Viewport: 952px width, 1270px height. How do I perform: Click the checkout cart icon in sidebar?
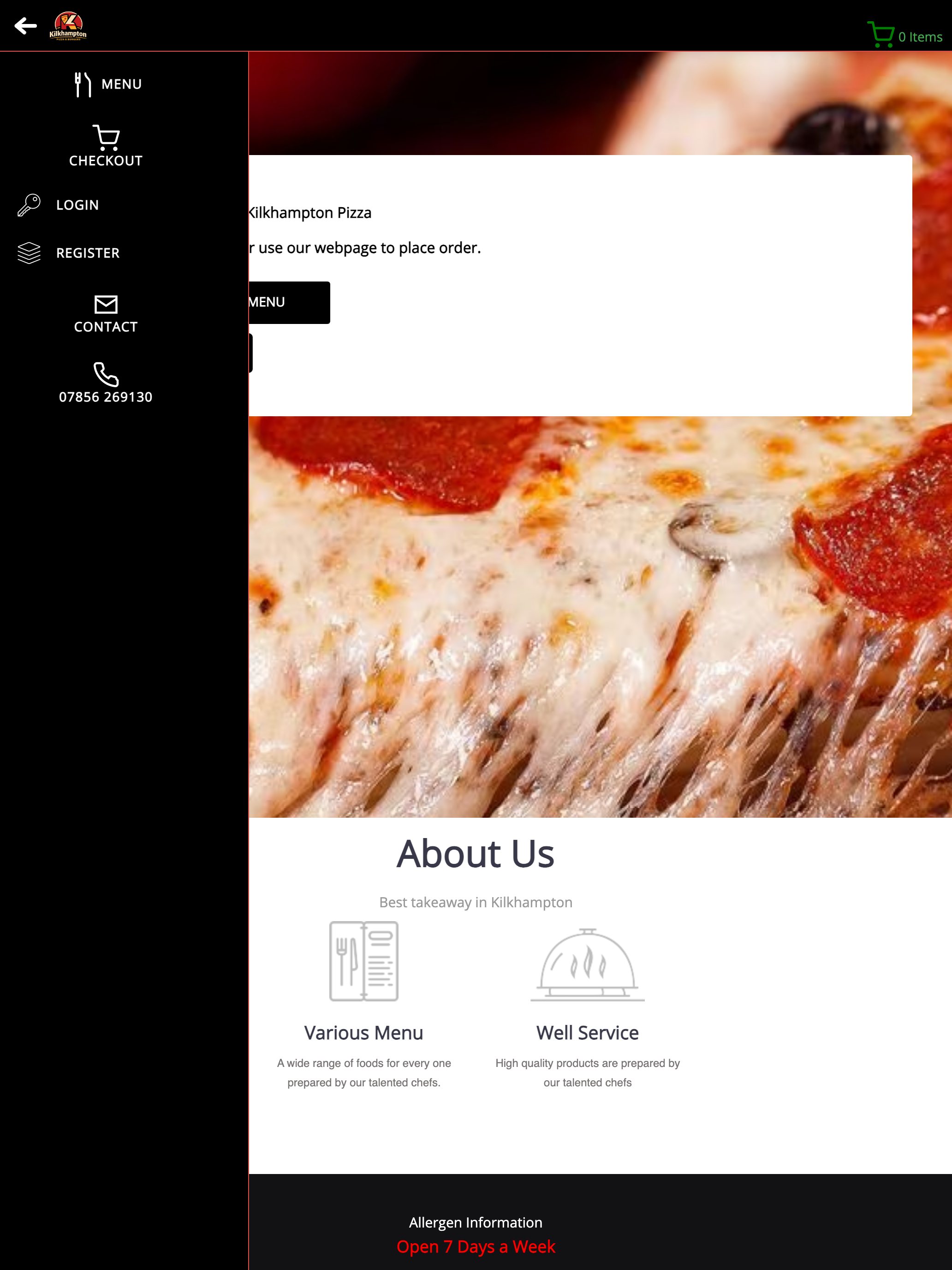click(x=106, y=138)
